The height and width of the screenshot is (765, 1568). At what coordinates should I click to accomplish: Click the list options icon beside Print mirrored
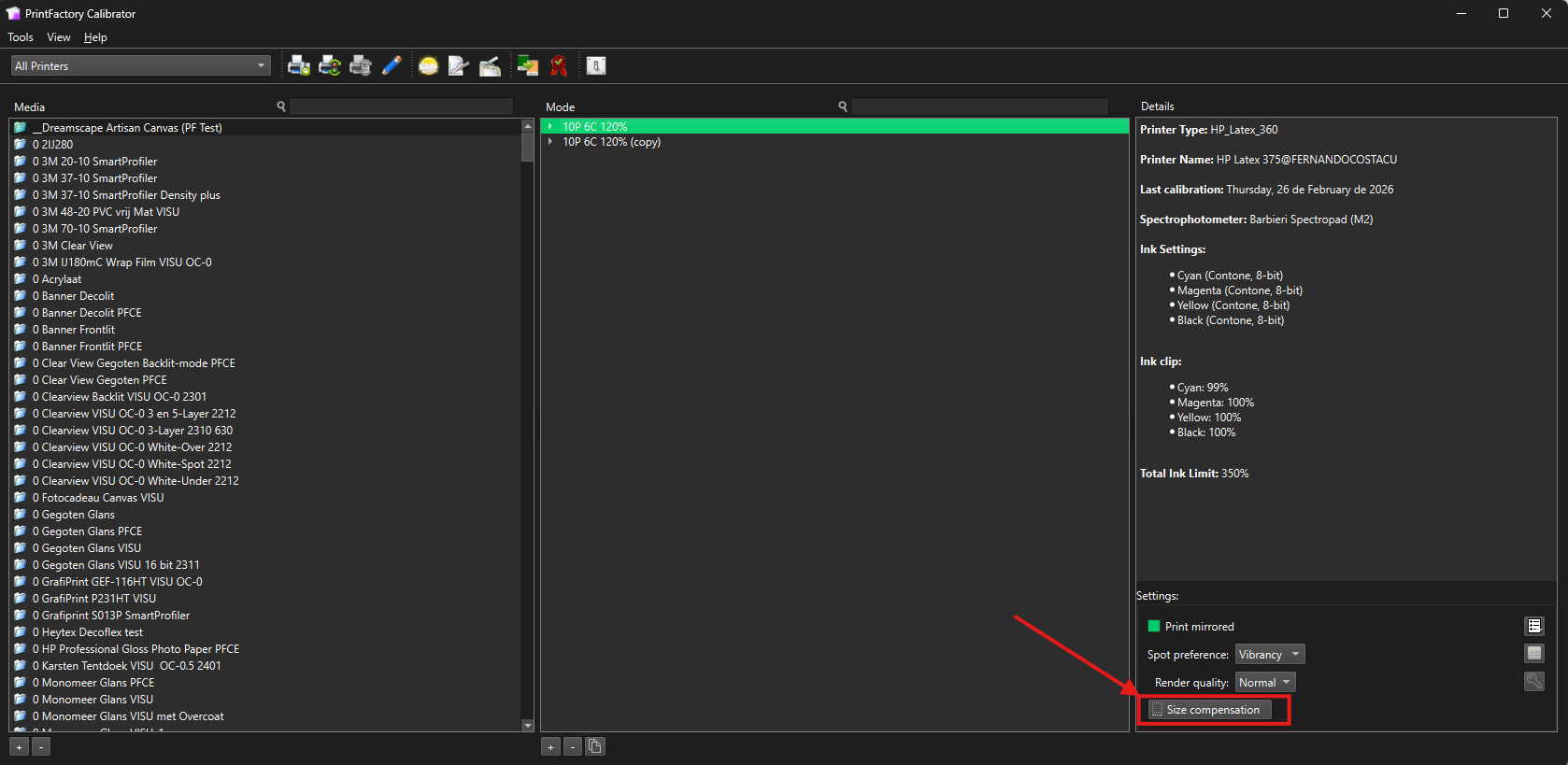coord(1534,626)
